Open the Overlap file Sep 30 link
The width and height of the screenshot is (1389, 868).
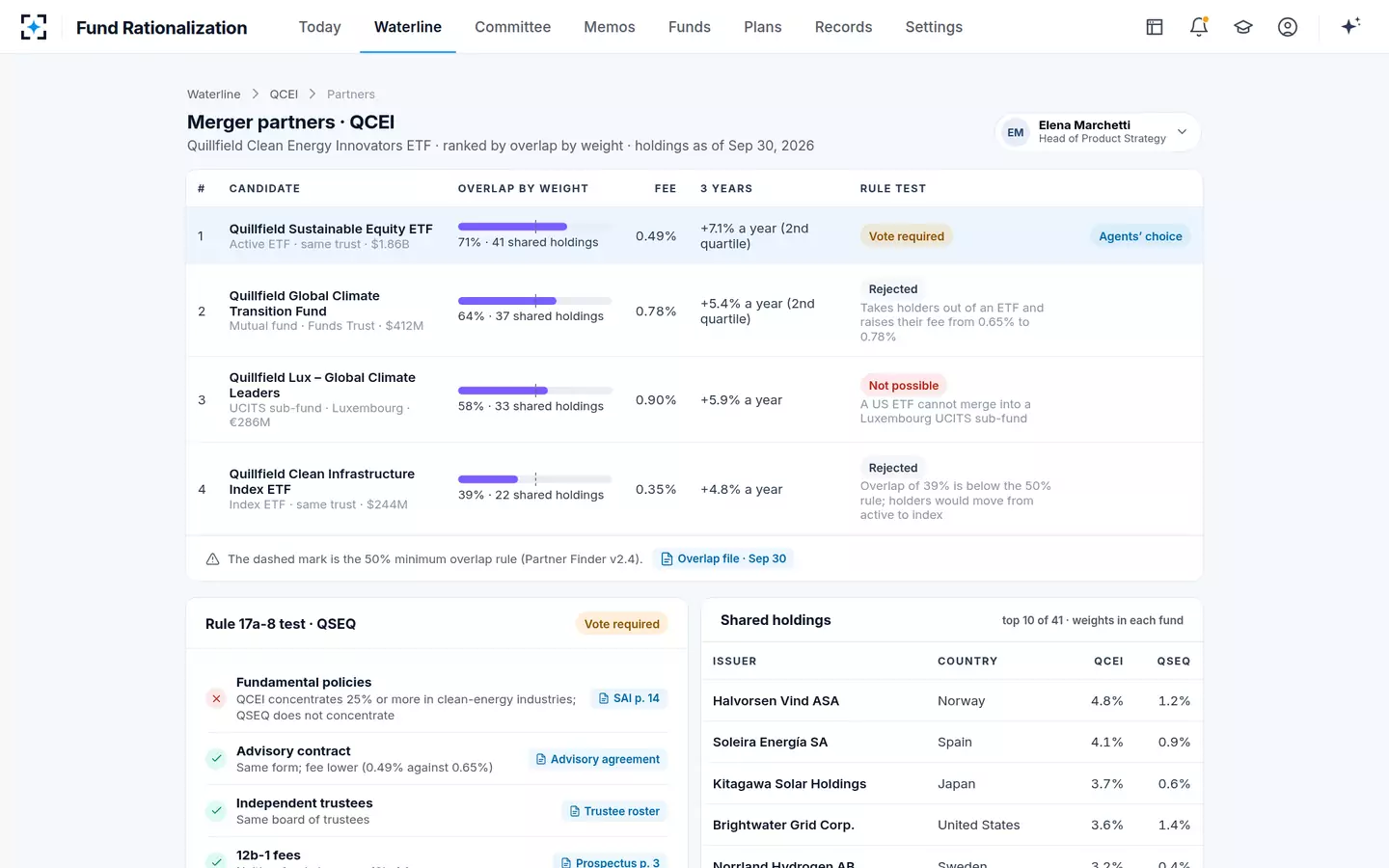(x=723, y=558)
